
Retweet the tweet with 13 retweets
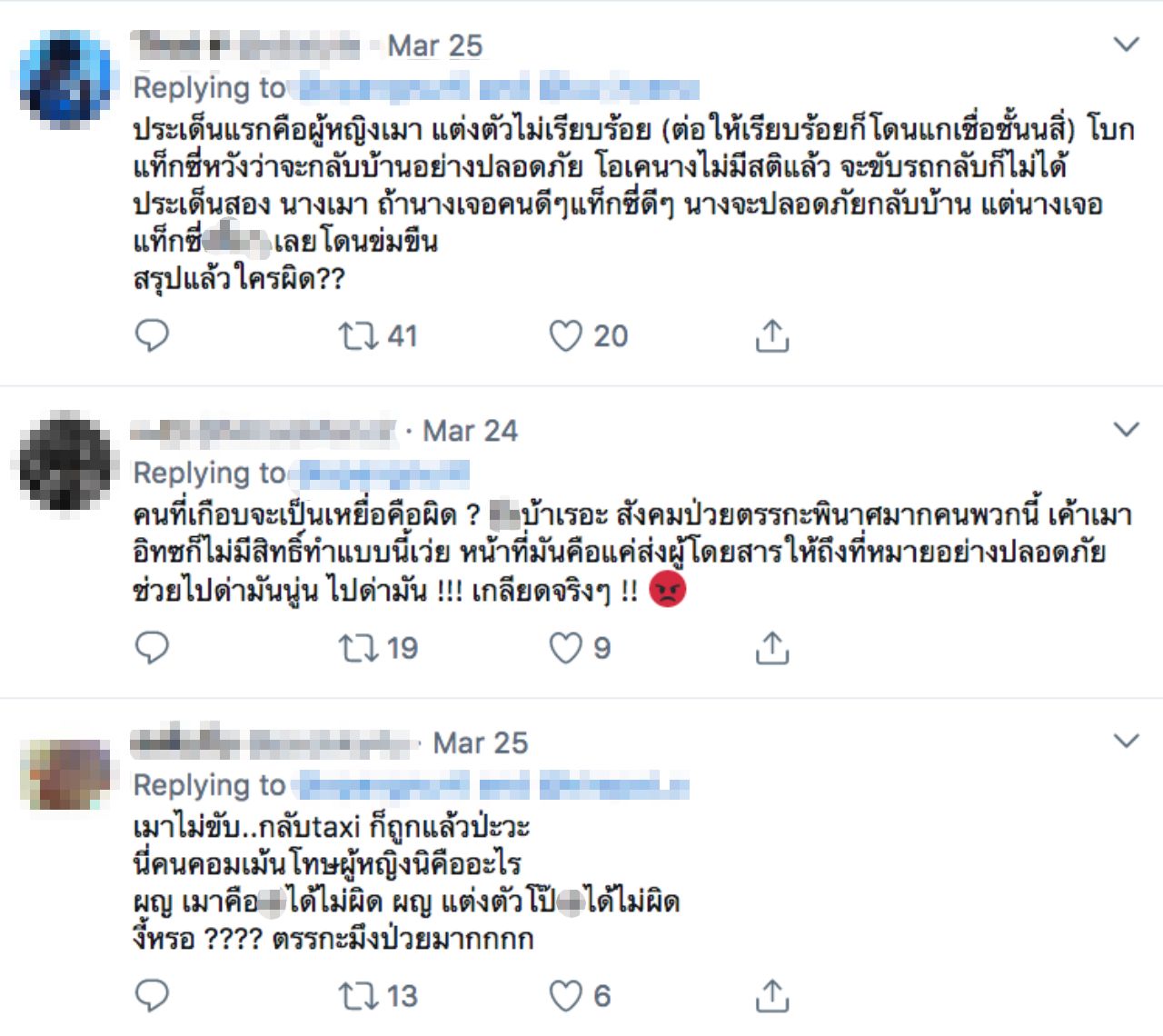point(358,996)
